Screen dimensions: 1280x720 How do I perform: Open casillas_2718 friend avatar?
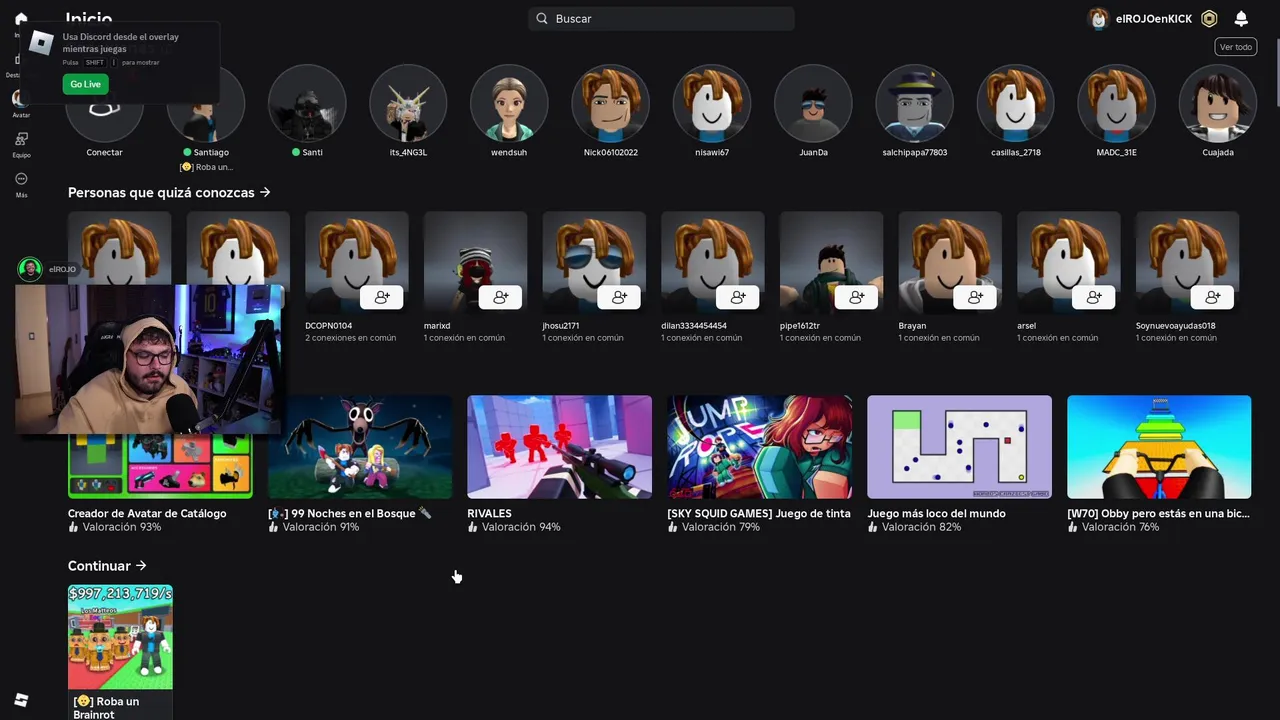(x=1015, y=103)
